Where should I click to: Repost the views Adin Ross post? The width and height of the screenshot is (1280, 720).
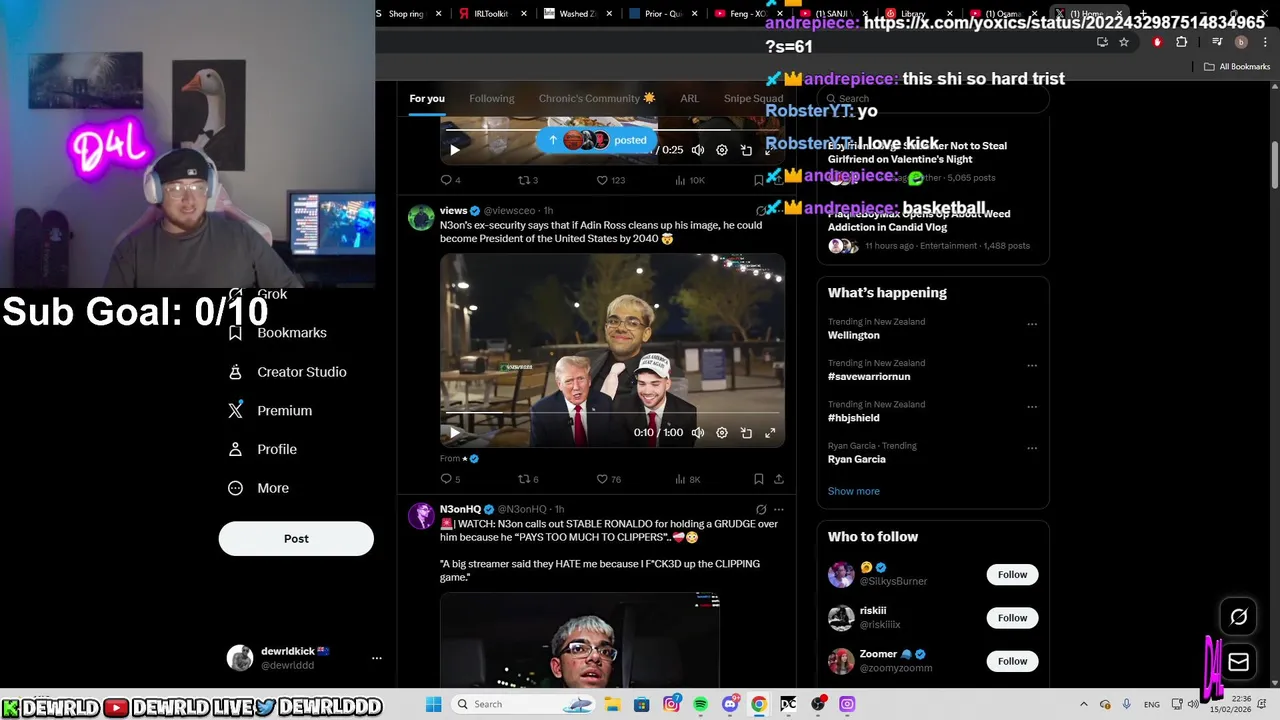click(x=528, y=479)
